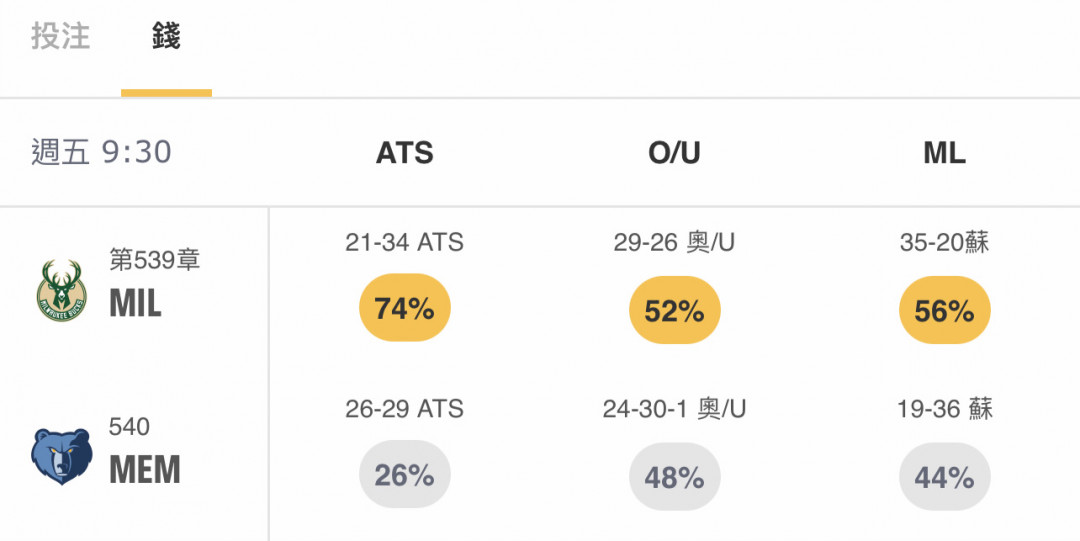The height and width of the screenshot is (541, 1080).
Task: Click the ATS column header
Action: tap(404, 153)
